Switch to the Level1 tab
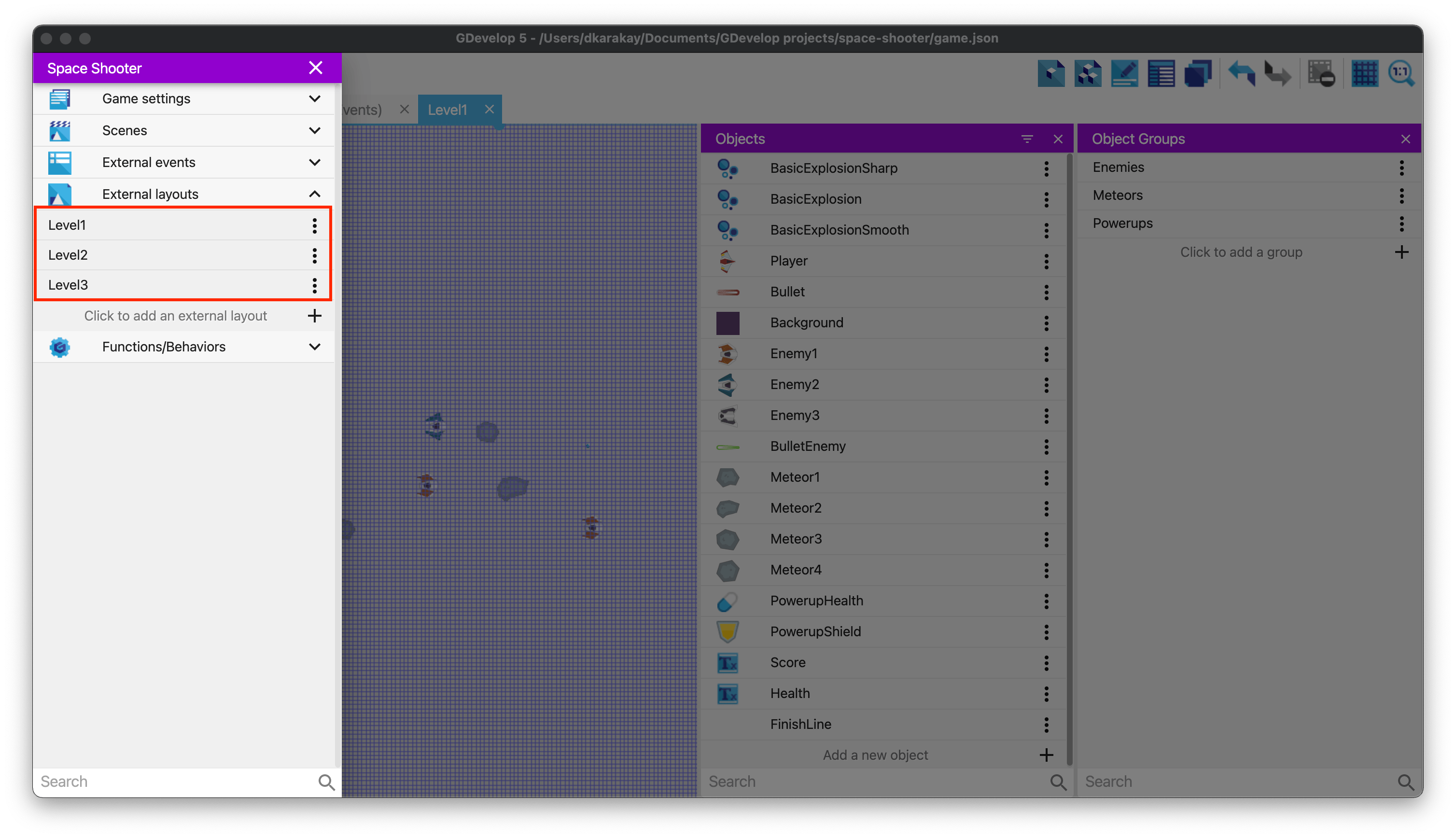 tap(447, 110)
